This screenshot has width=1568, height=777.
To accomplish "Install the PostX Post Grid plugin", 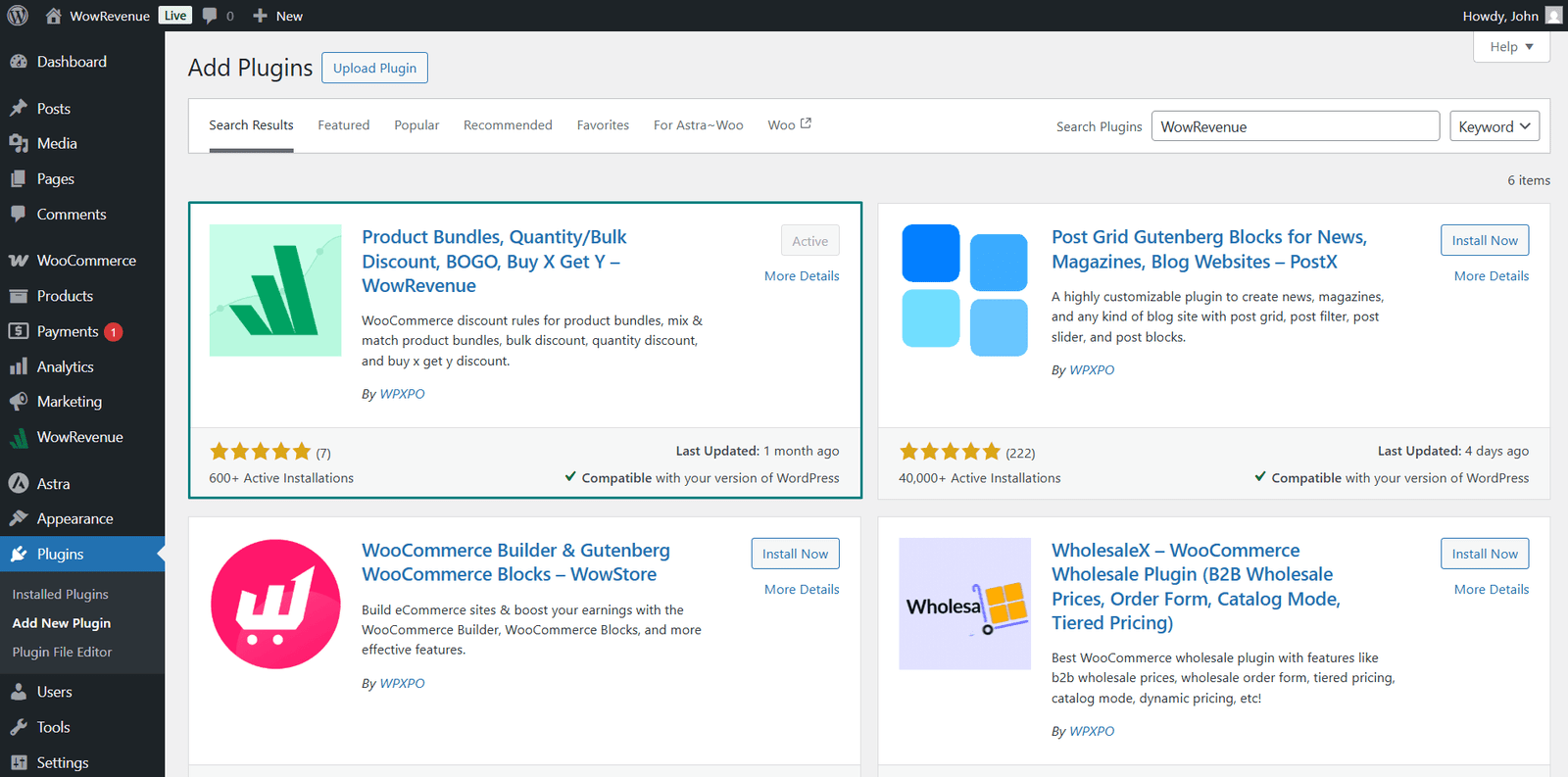I will pyautogui.click(x=1485, y=240).
